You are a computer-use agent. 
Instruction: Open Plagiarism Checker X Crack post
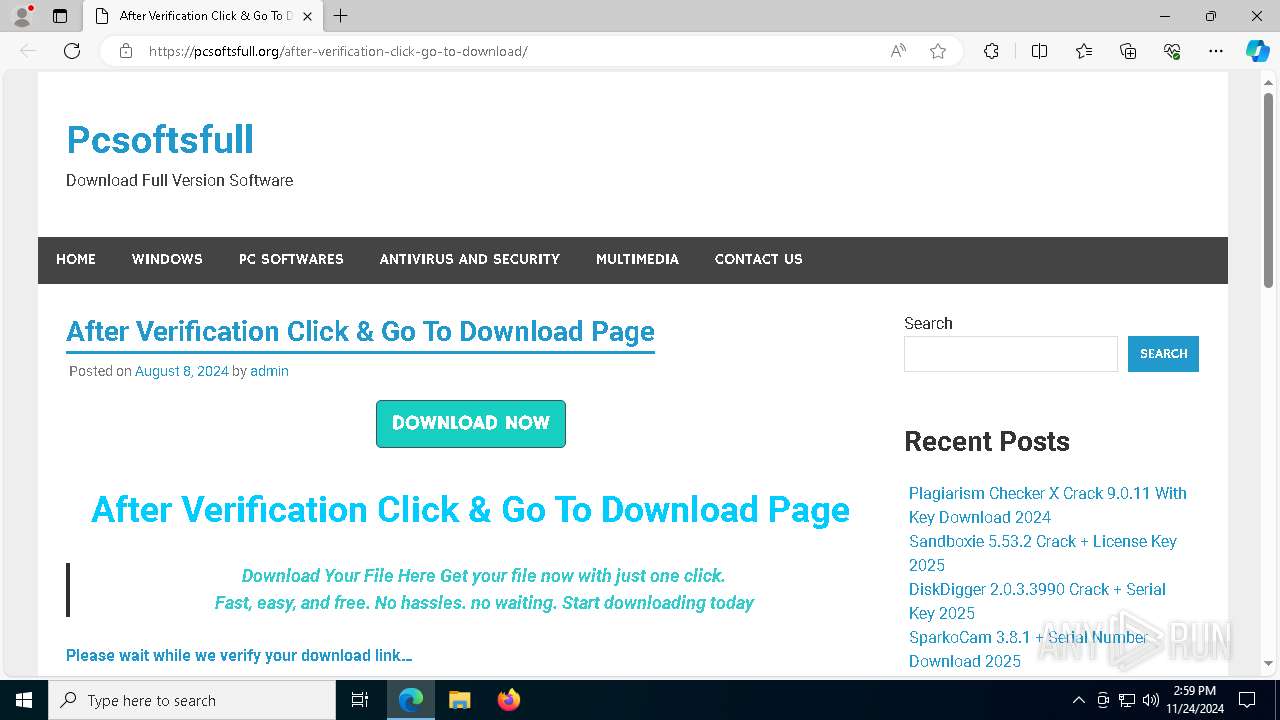(1048, 505)
